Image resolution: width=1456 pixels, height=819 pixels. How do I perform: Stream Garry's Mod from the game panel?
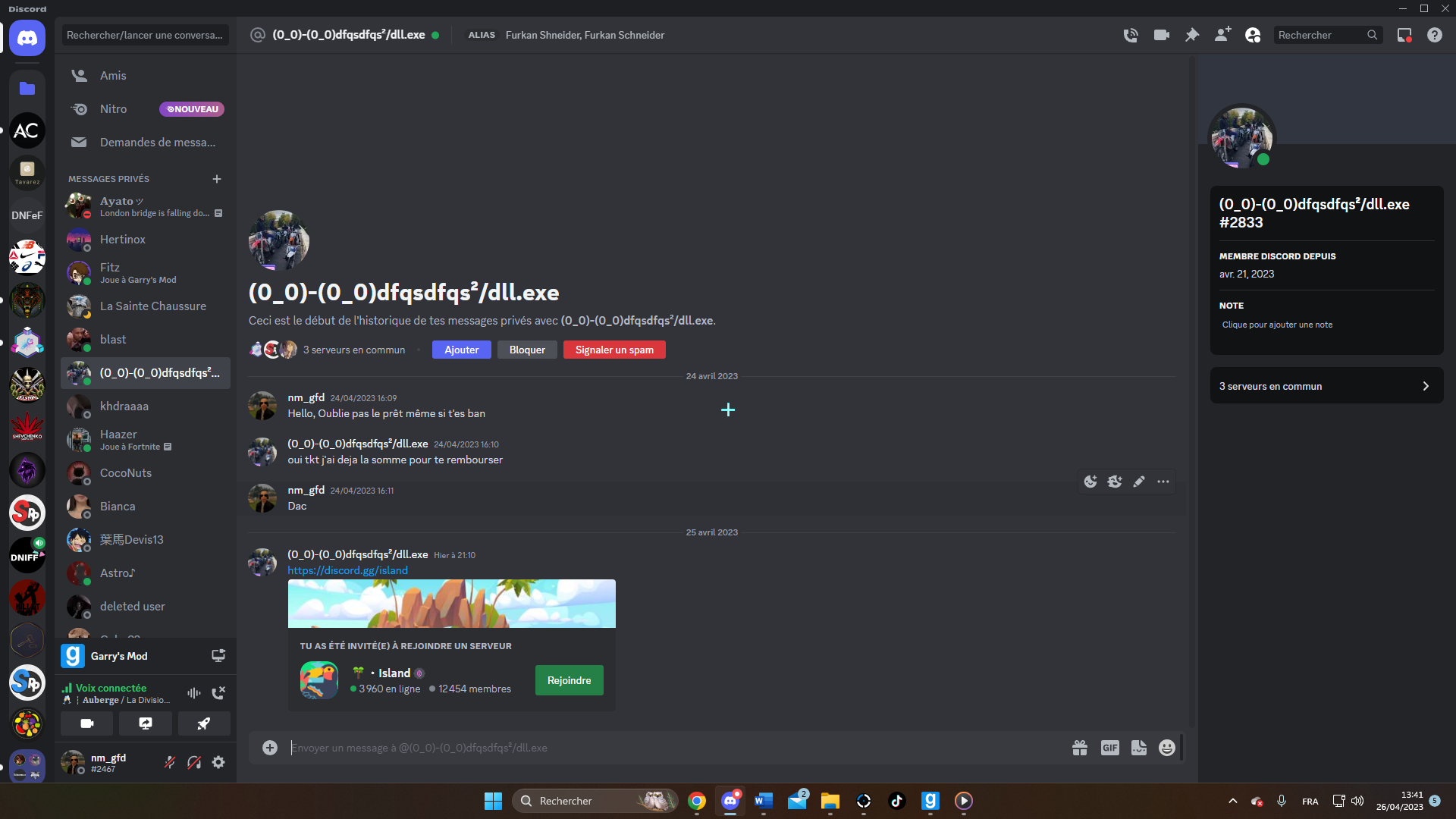point(218,656)
